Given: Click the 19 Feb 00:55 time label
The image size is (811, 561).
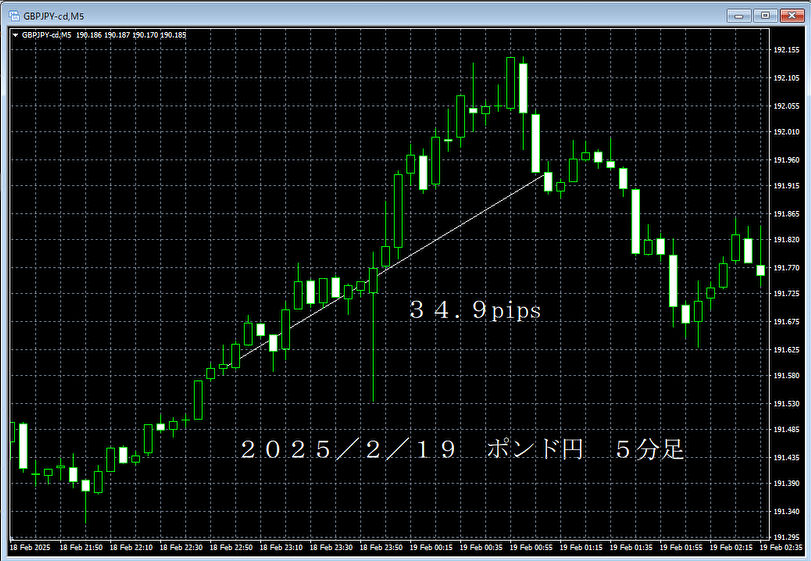Looking at the screenshot, I should [x=531, y=548].
